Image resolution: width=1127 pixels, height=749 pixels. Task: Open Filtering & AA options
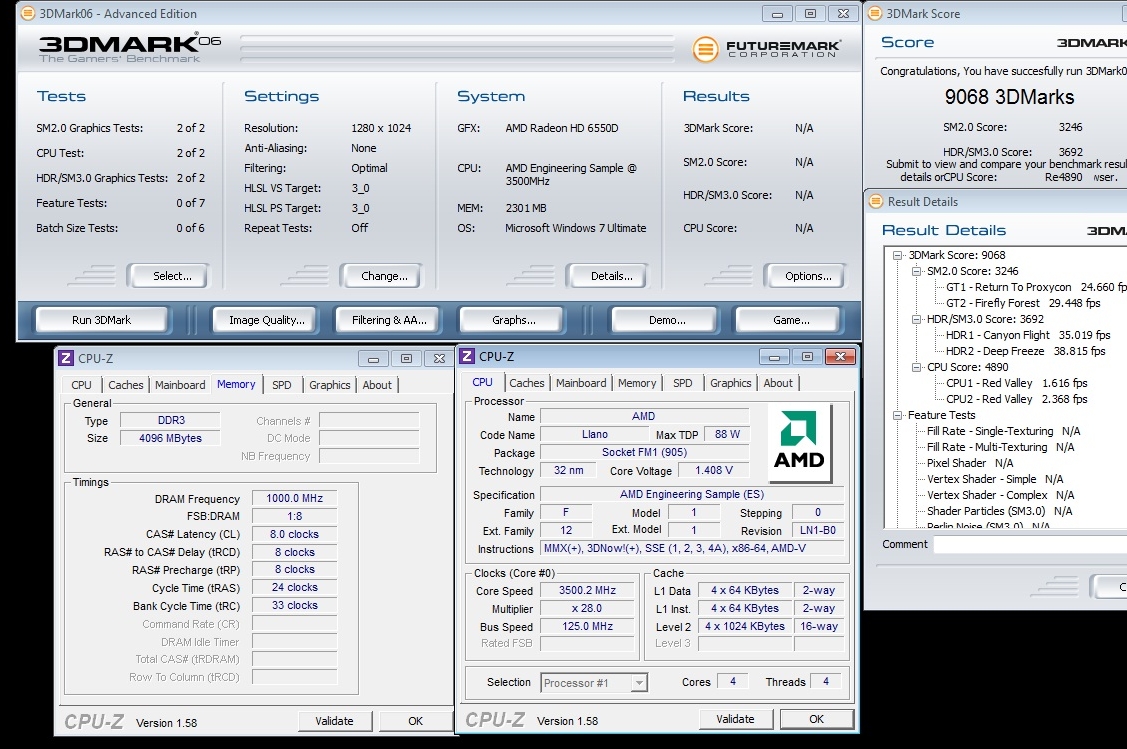tap(389, 320)
